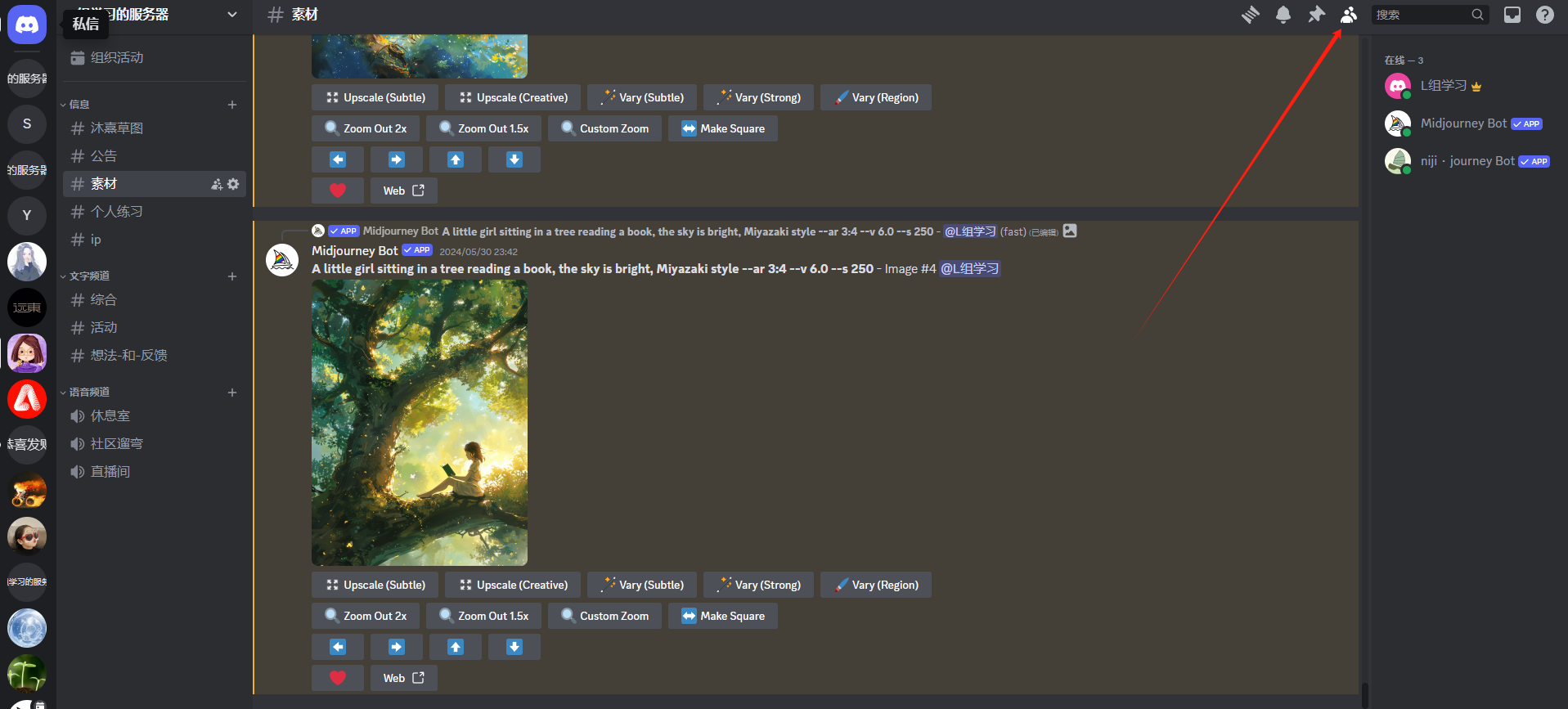Image resolution: width=1568 pixels, height=709 pixels.
Task: Open the 沐熹草图 channel
Action: pos(155,128)
